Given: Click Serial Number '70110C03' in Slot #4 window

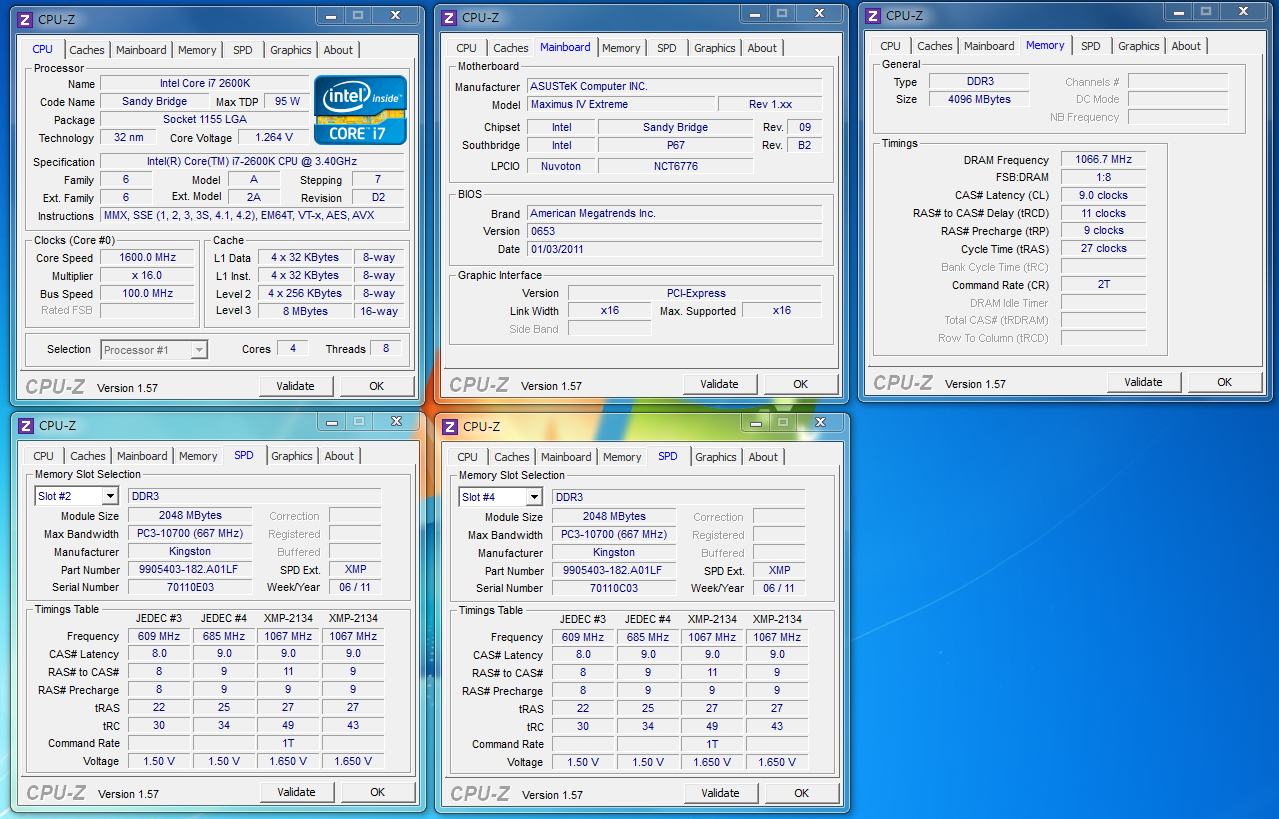Looking at the screenshot, I should (614, 588).
